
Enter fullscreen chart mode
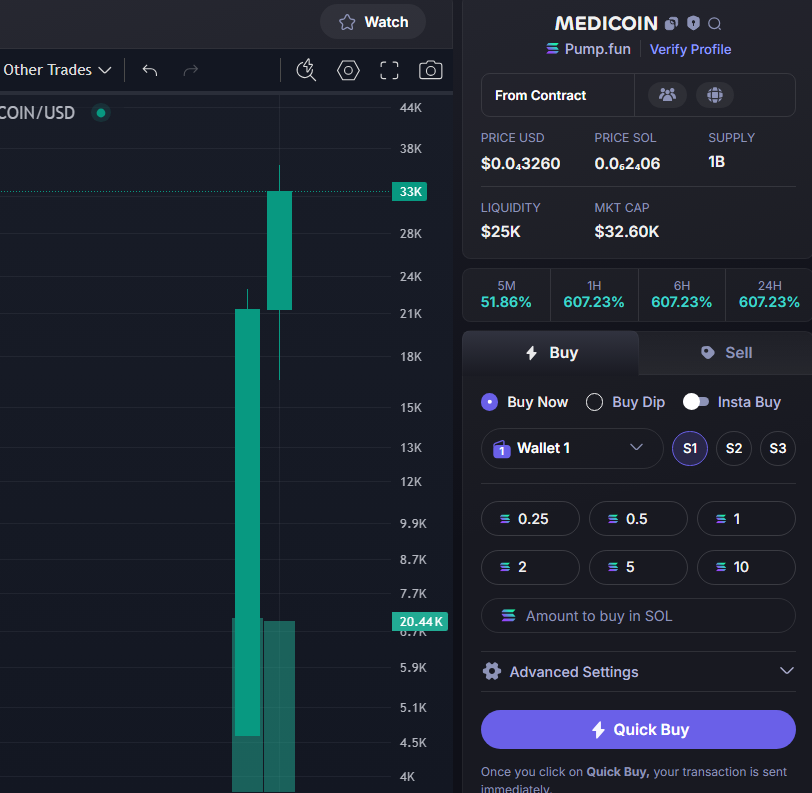389,70
